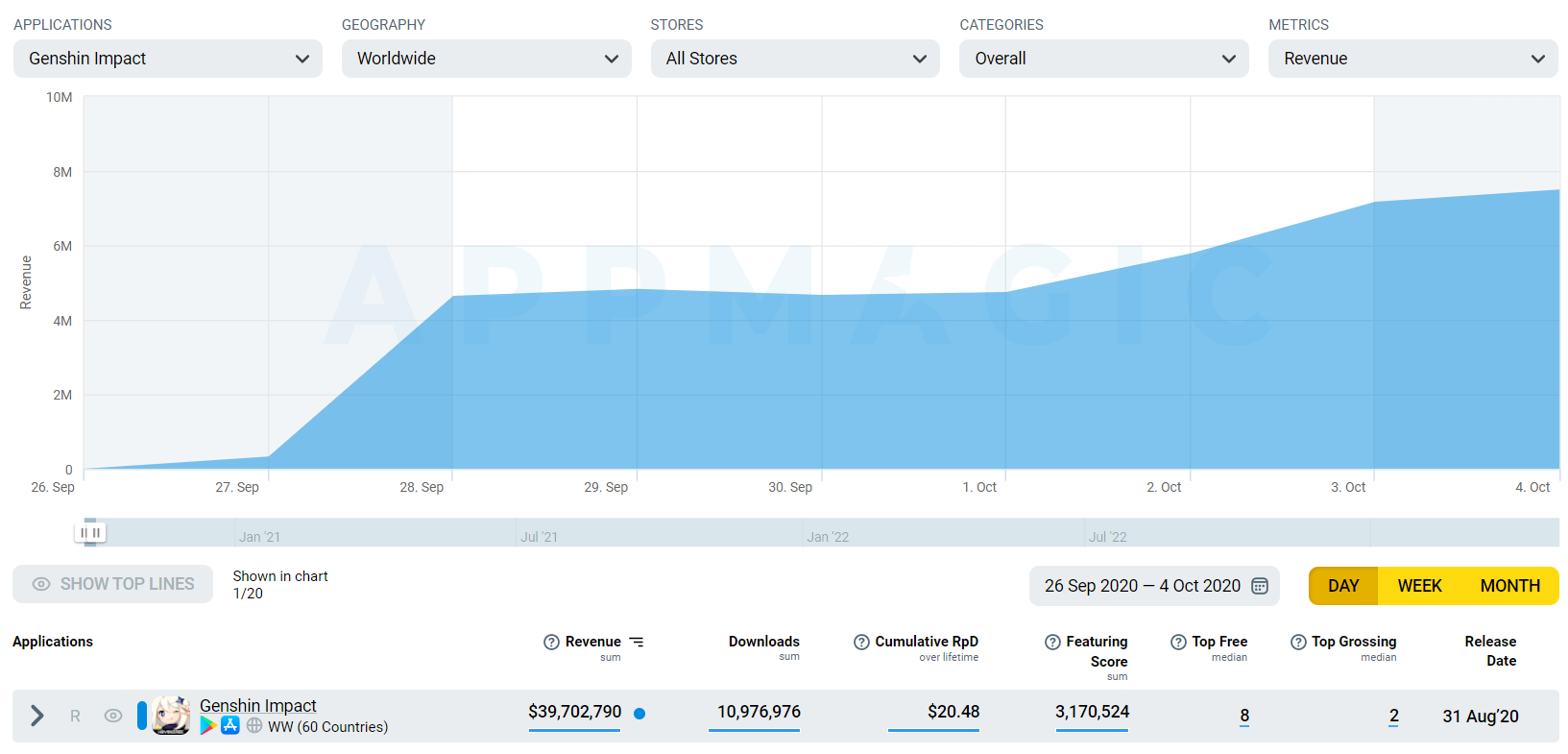This screenshot has width=1568, height=754.
Task: Click the Shown in chart 1/20 text
Action: pyautogui.click(x=280, y=585)
